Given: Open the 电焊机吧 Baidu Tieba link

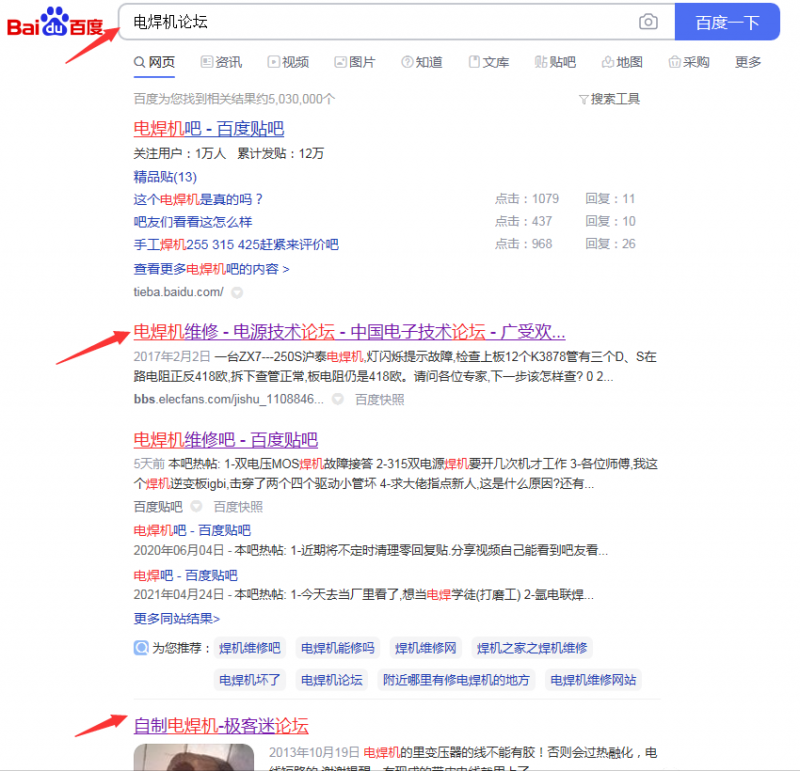Looking at the screenshot, I should coord(208,128).
